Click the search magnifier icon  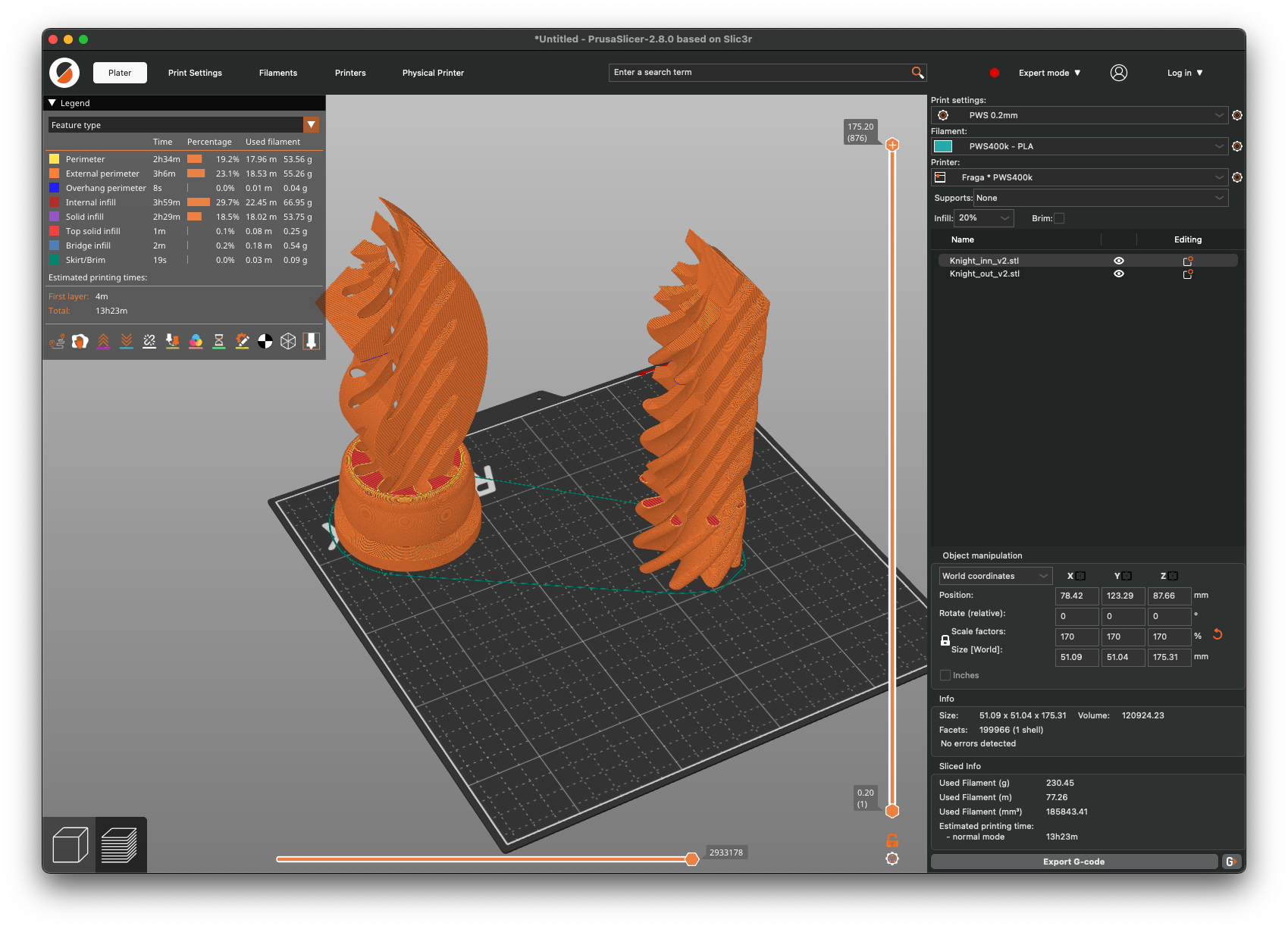[917, 73]
